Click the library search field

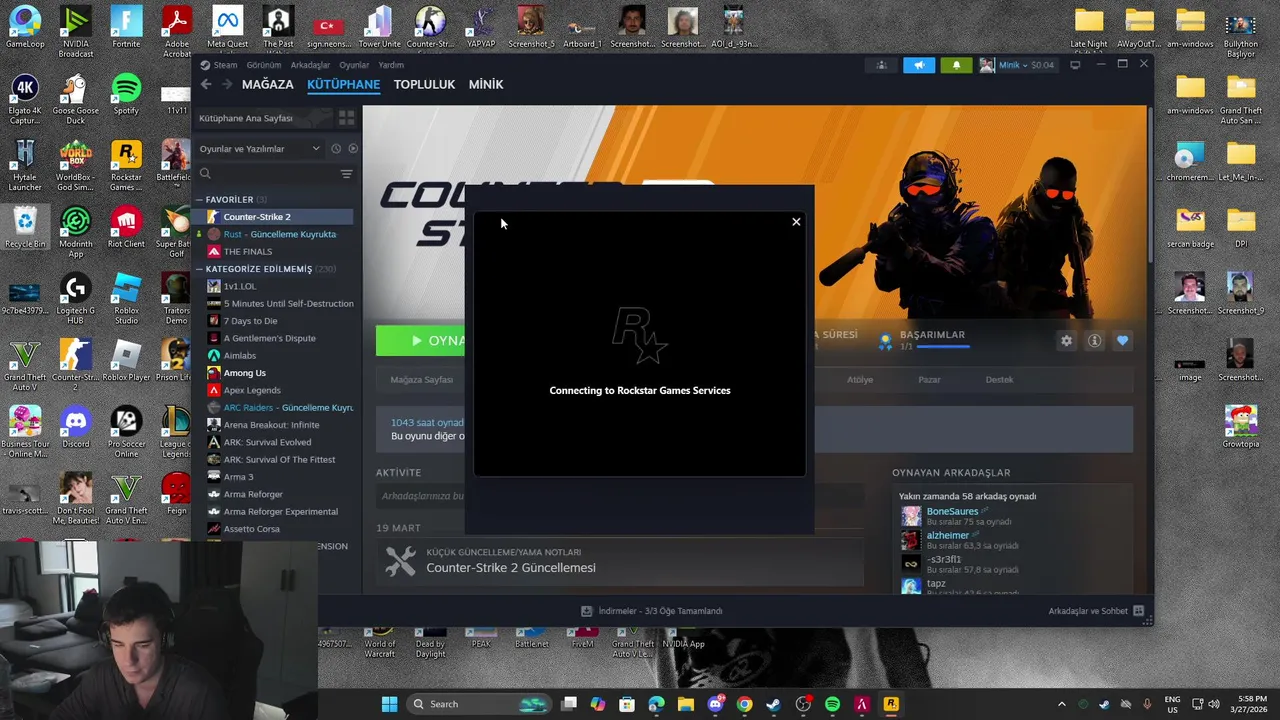click(x=266, y=174)
